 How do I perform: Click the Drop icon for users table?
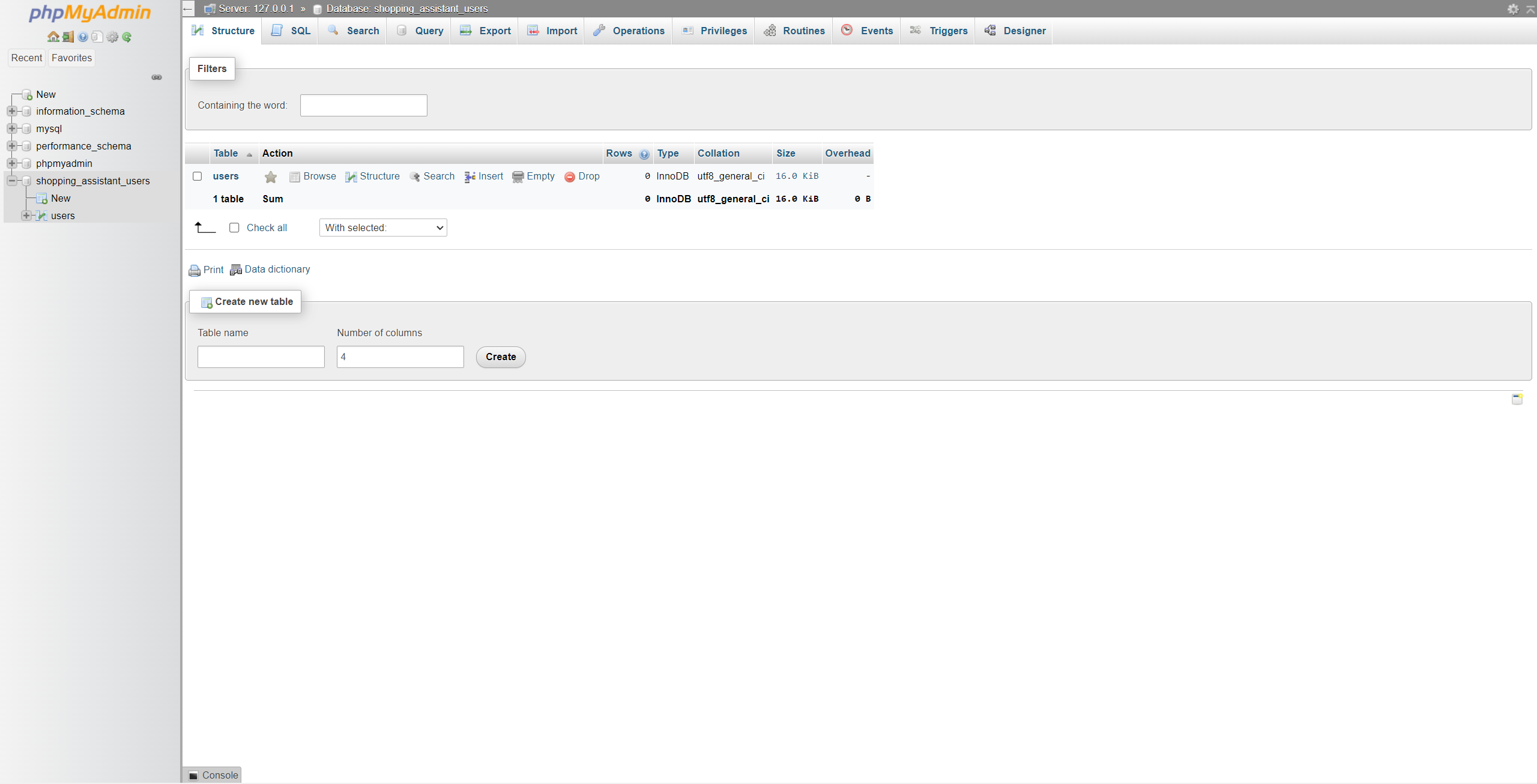click(569, 176)
